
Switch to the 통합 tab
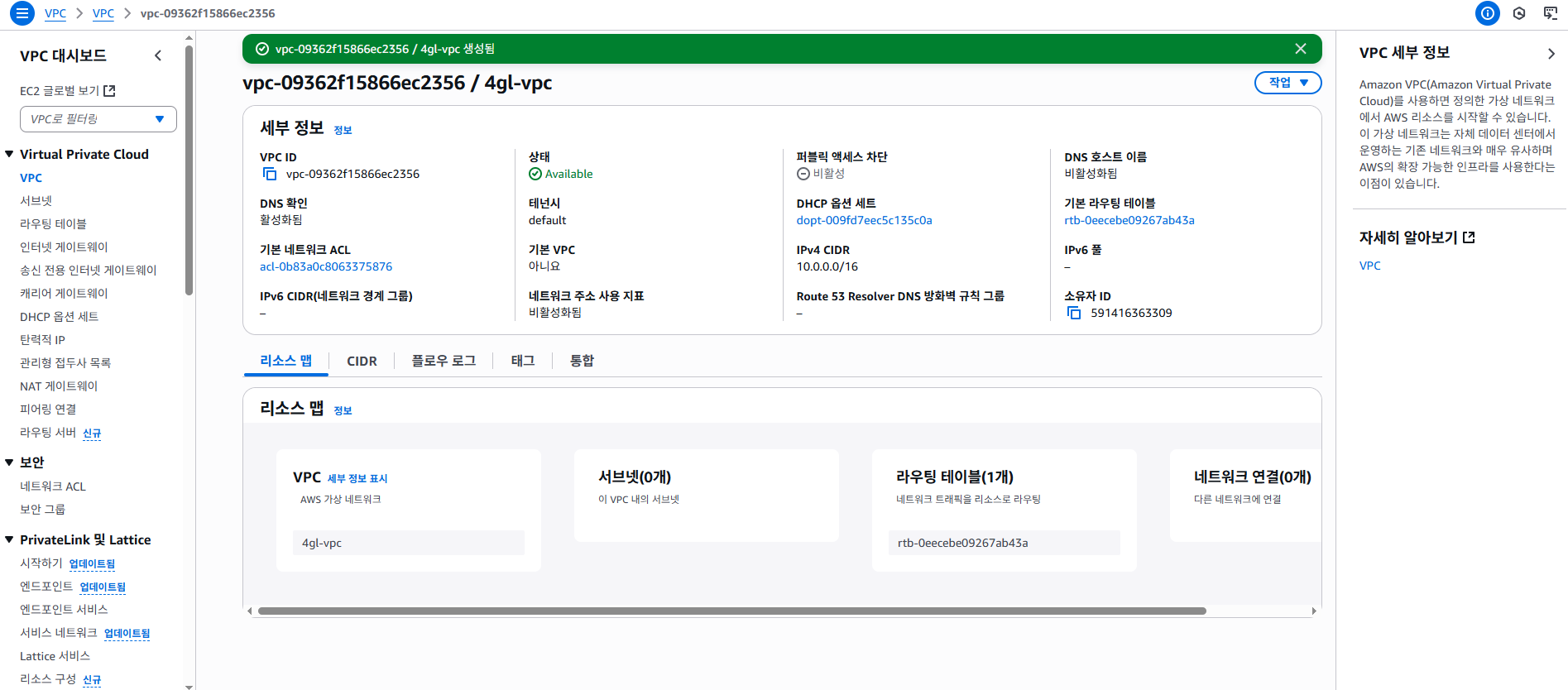pos(582,361)
